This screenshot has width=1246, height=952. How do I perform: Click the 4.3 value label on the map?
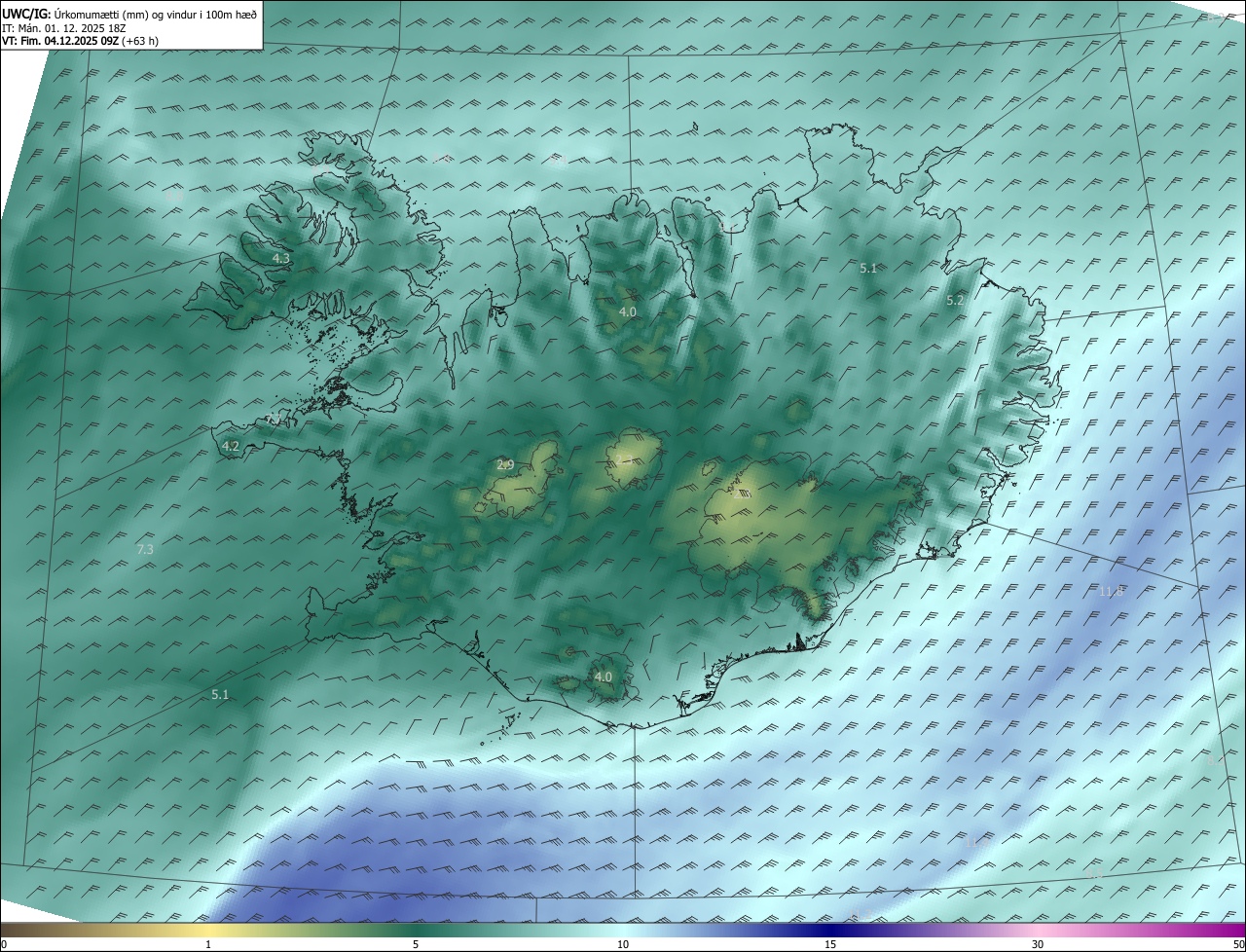[x=281, y=259]
